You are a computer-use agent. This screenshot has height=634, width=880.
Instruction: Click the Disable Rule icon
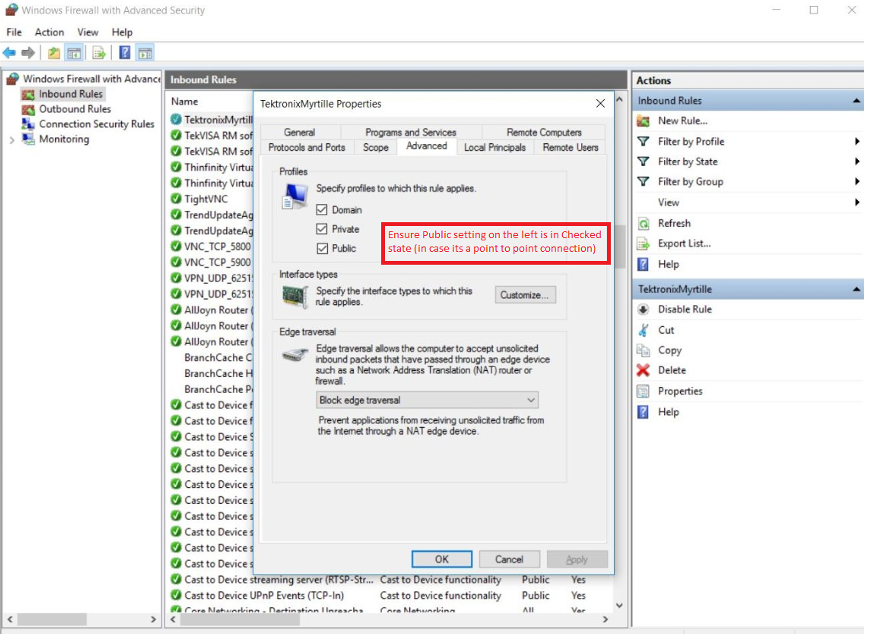(x=644, y=310)
